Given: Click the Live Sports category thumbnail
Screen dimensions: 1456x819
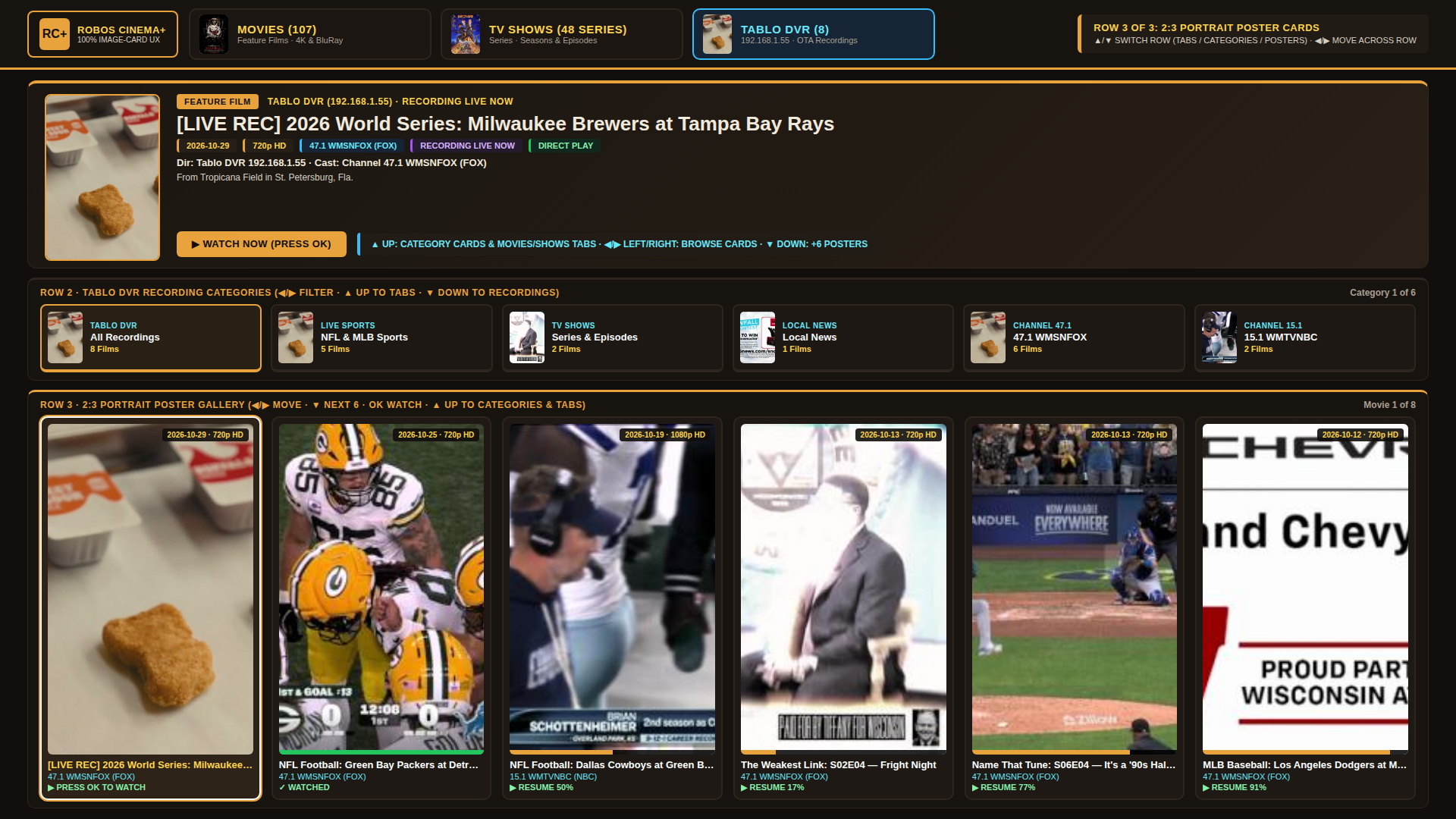Looking at the screenshot, I should (x=296, y=337).
